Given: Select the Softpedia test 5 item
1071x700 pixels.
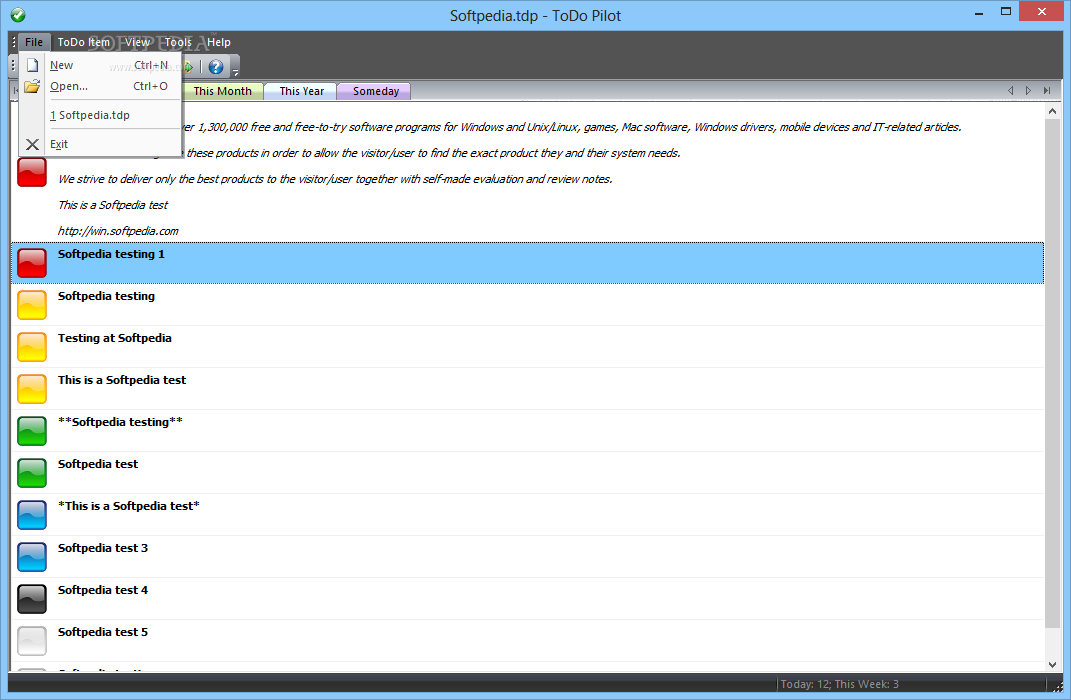Looking at the screenshot, I should coord(527,641).
